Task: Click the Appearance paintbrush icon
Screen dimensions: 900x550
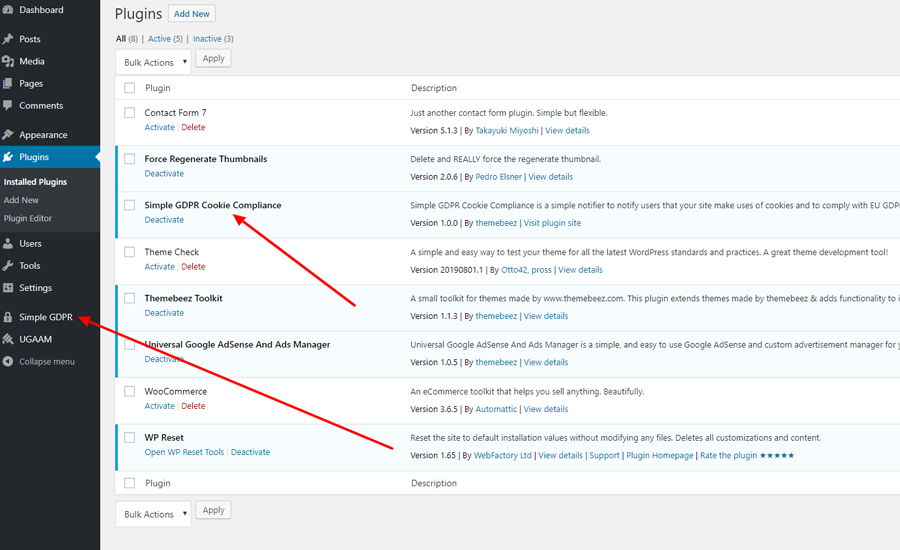Action: click(x=8, y=135)
